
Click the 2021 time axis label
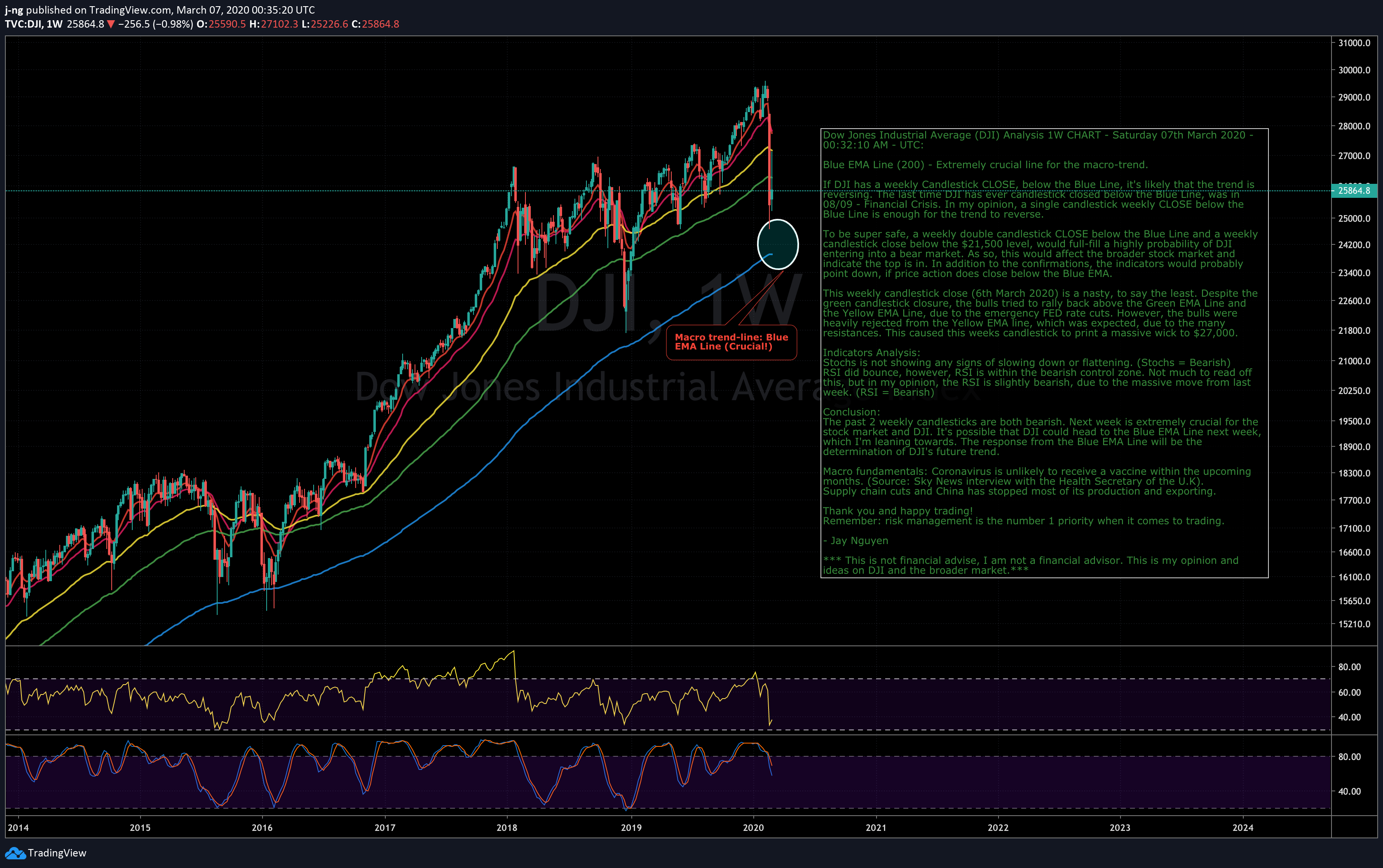click(x=876, y=827)
